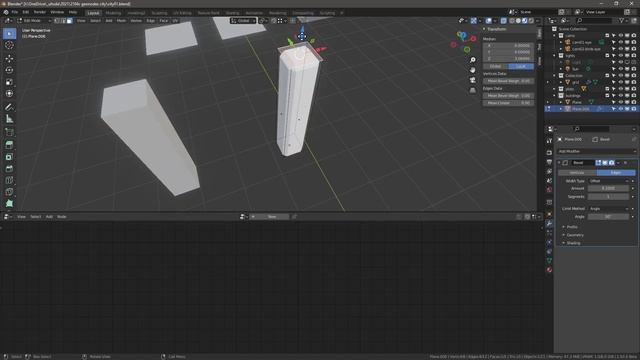The height and width of the screenshot is (360, 640).
Task: Expand the Geometry subpanel
Action: coord(575,235)
